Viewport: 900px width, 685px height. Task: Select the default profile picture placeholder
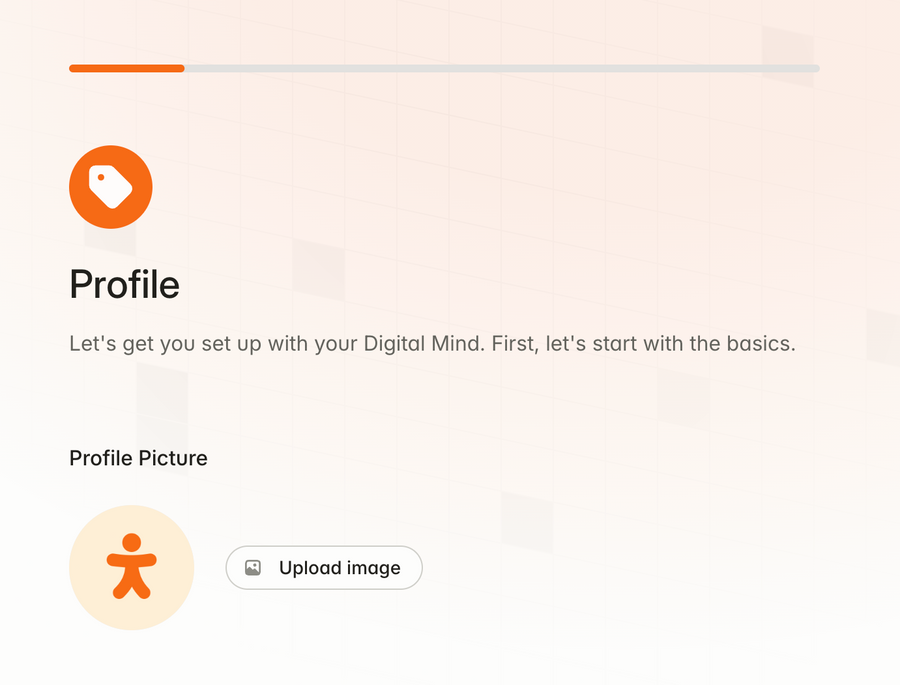coord(131,567)
